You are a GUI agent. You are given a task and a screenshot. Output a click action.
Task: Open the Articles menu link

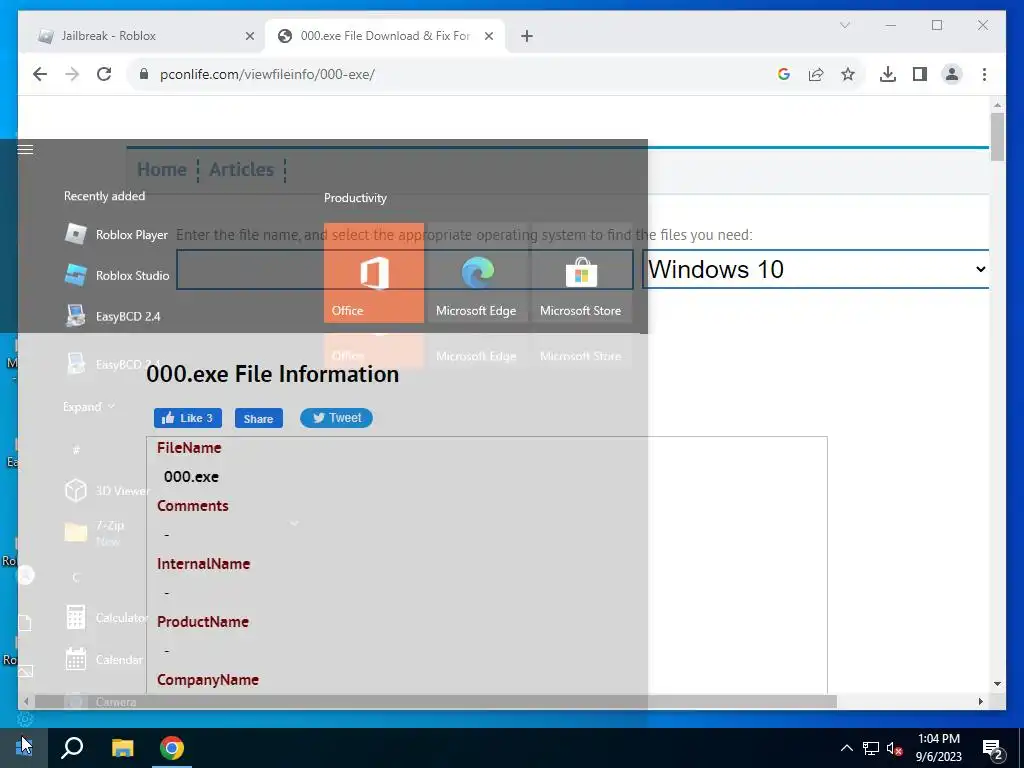[x=242, y=170]
